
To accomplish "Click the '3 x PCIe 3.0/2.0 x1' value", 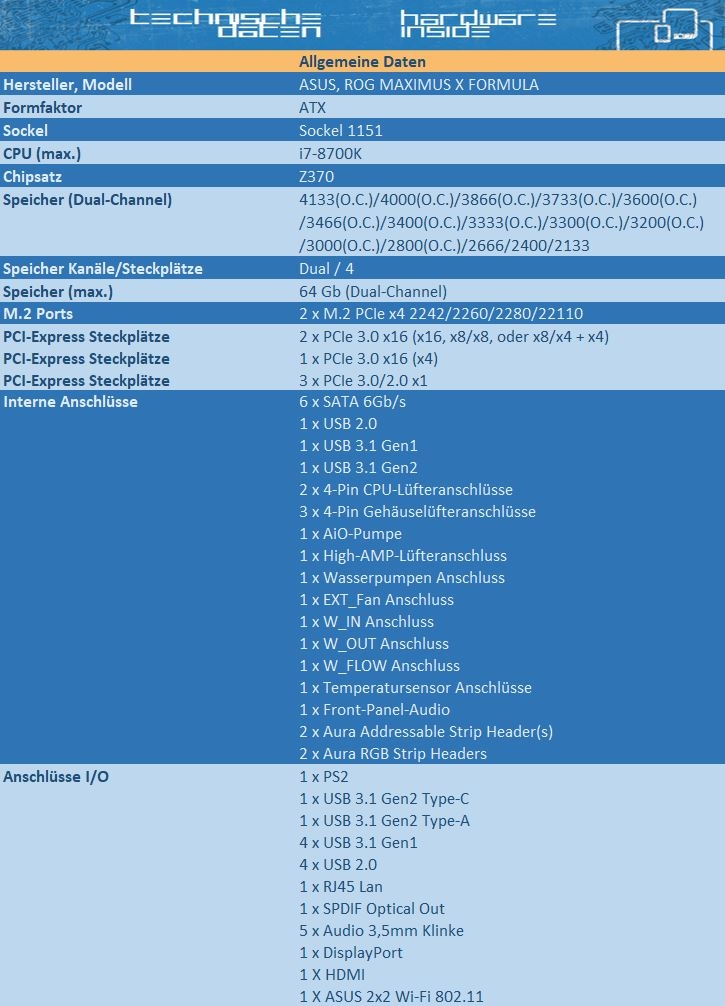I will coord(363,380).
